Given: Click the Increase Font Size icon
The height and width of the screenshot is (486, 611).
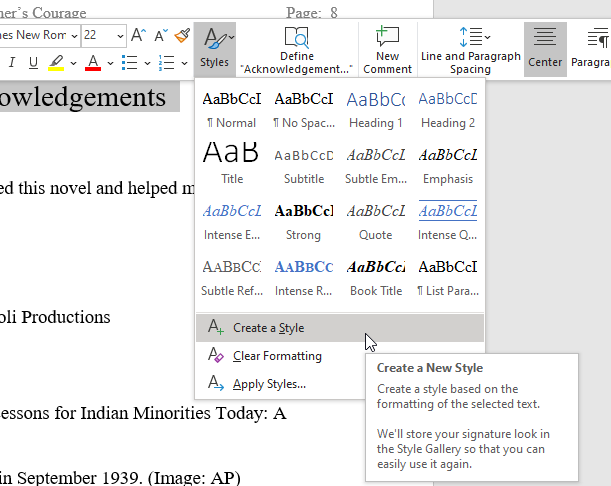Looking at the screenshot, I should (138, 35).
